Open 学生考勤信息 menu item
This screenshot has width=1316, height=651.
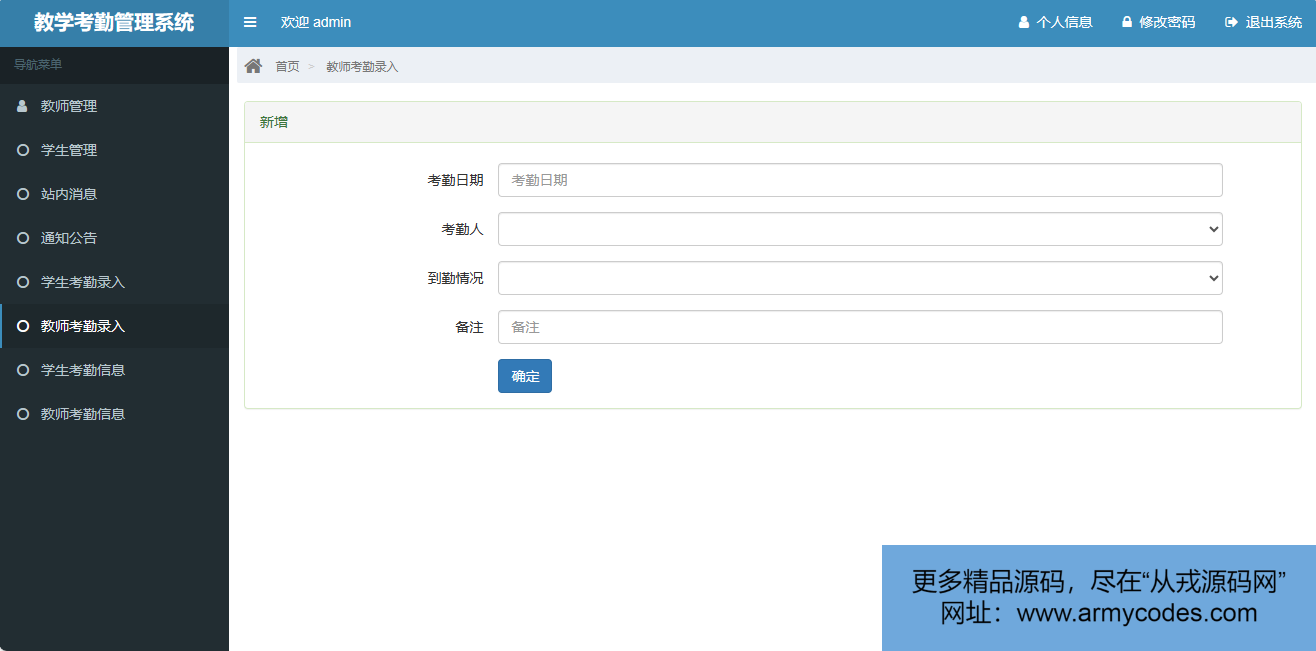point(114,370)
